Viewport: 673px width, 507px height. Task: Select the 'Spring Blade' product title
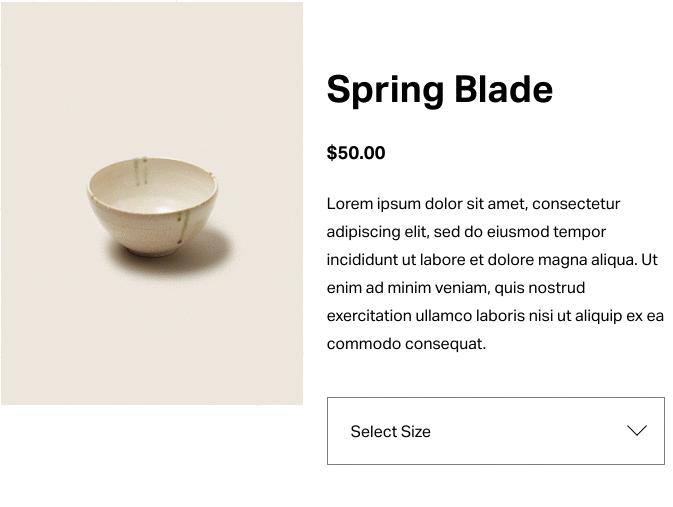pos(440,90)
